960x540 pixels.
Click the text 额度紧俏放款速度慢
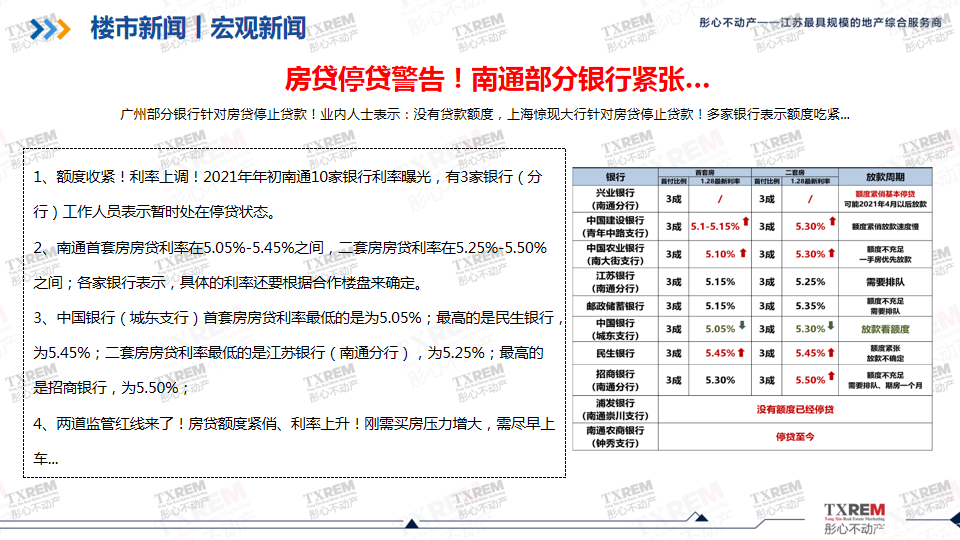coord(885,227)
